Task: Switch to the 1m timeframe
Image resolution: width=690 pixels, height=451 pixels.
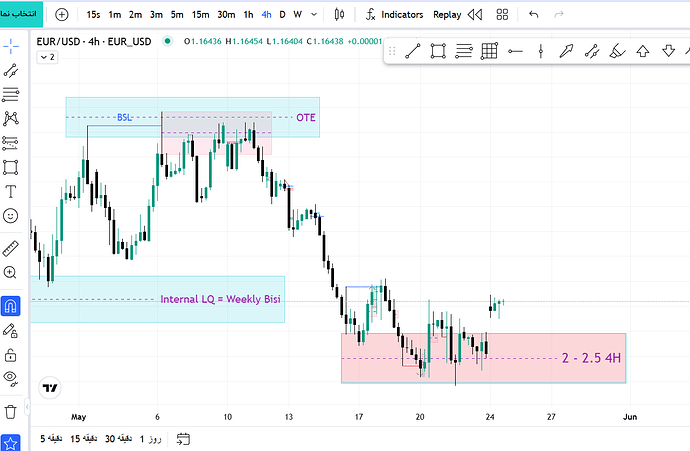Action: 115,15
